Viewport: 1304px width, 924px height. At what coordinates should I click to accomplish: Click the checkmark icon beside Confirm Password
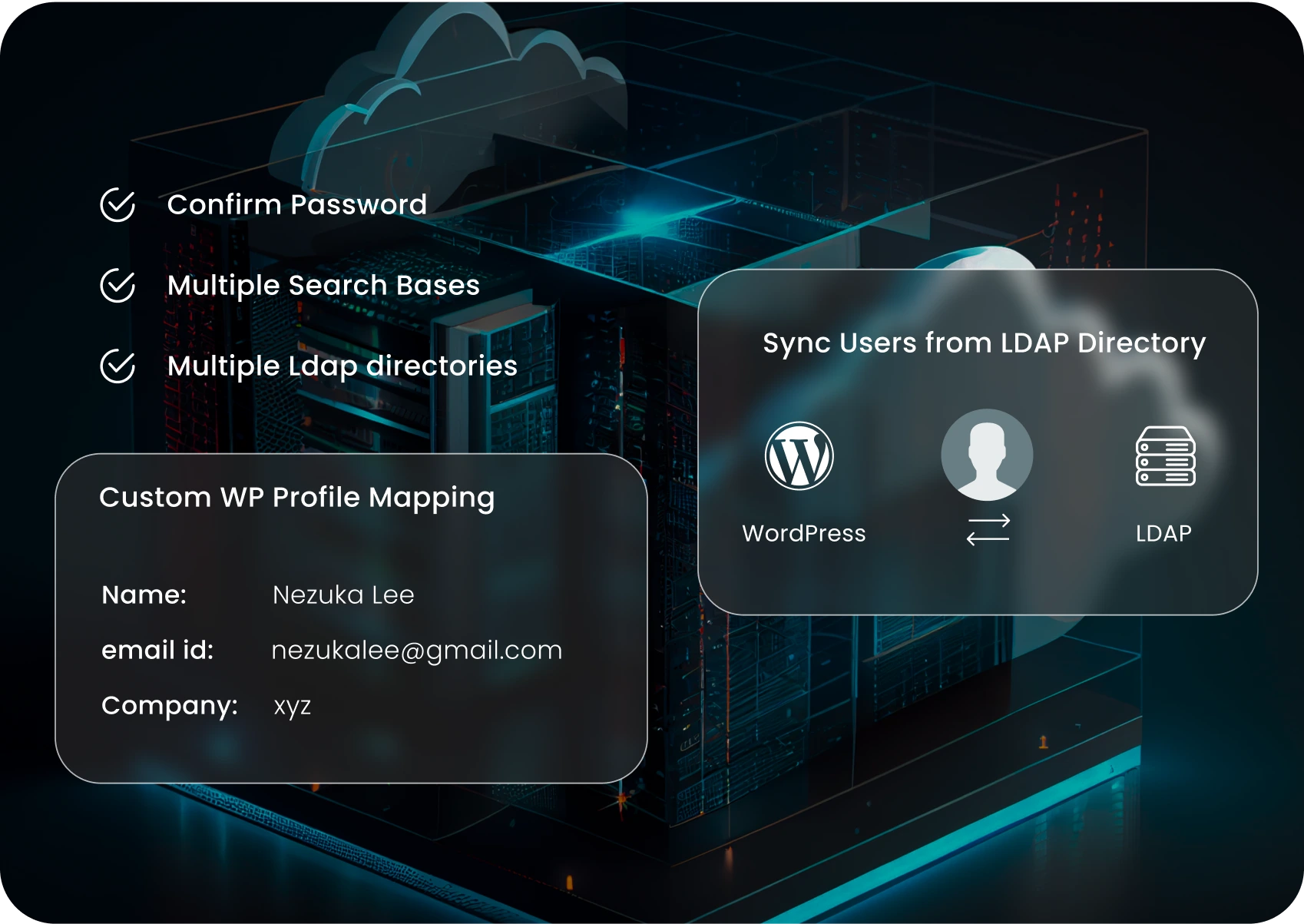[117, 205]
